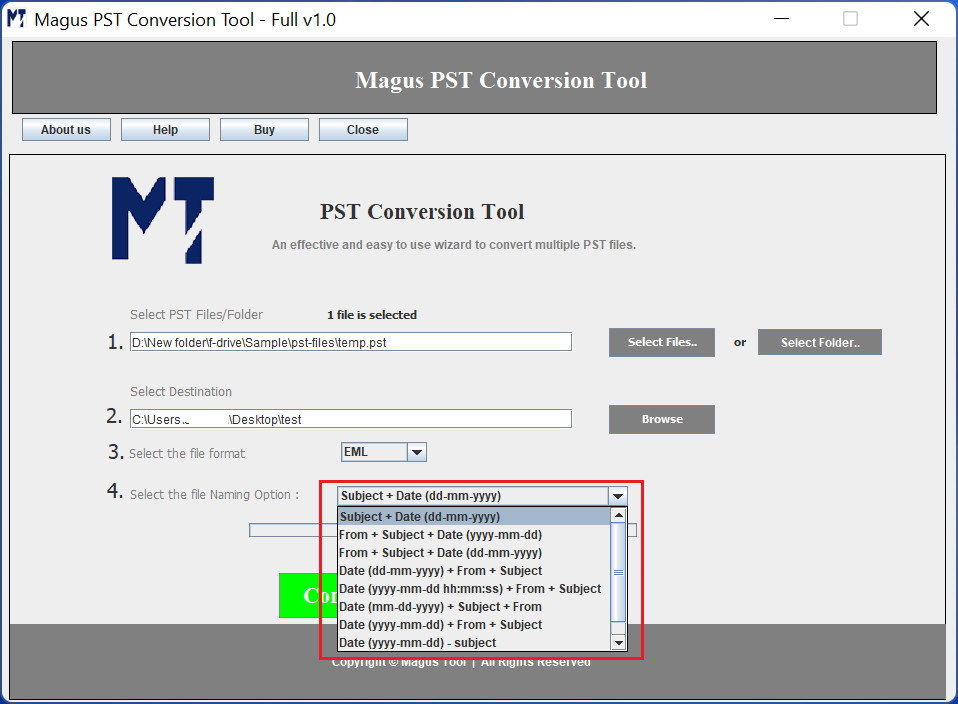Viewport: 958px width, 704px height.
Task: Choose From + Subject + Date (yyyy-mm-dd) option
Action: [x=440, y=535]
